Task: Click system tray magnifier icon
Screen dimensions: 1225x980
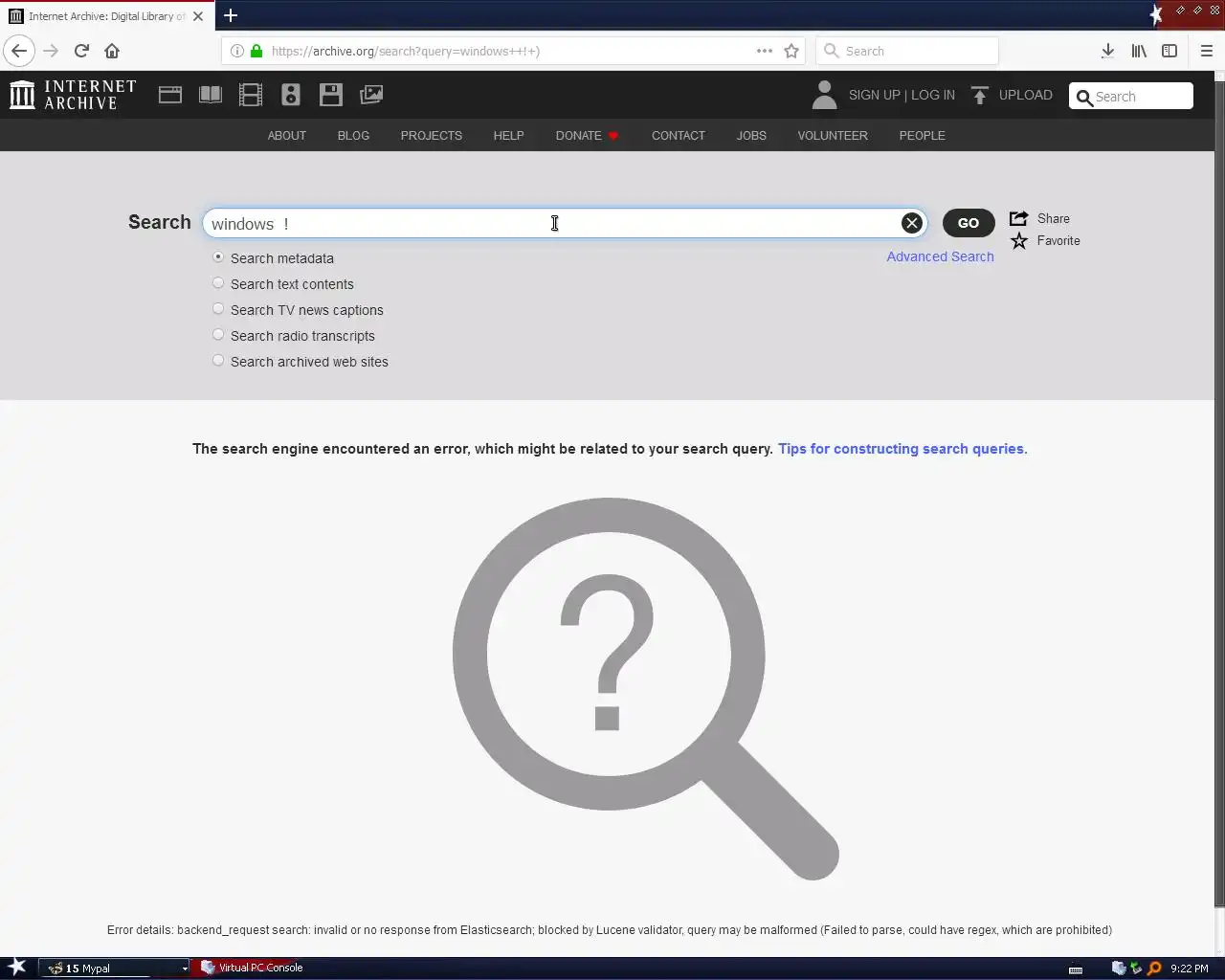Action: click(1154, 969)
